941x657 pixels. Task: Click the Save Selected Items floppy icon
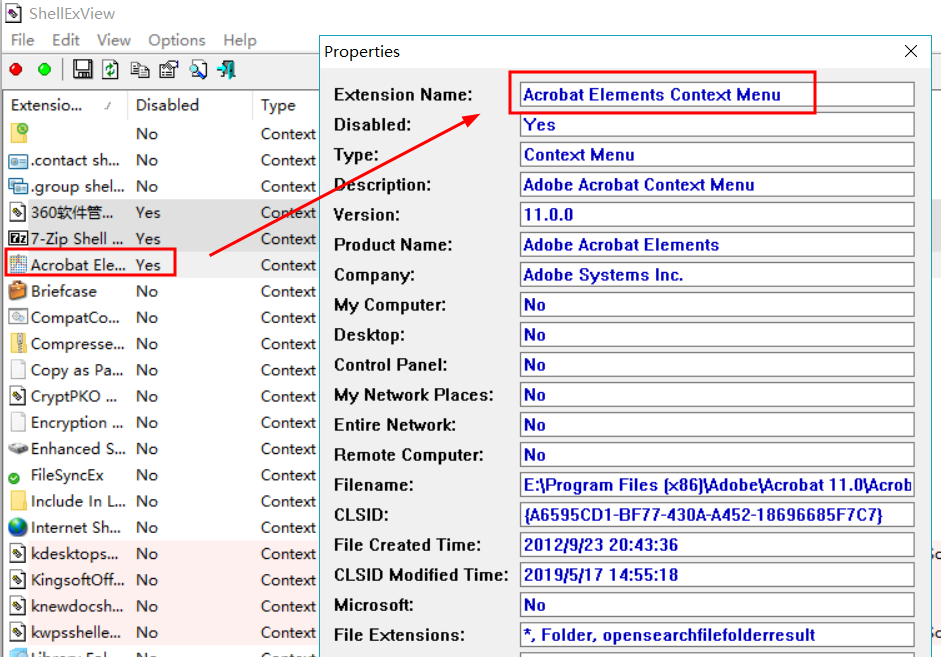click(x=82, y=70)
